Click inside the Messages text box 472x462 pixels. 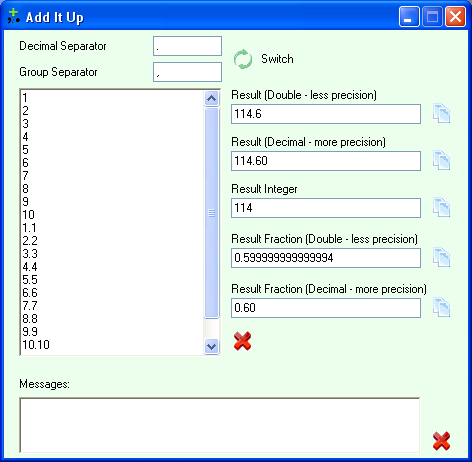click(220, 425)
